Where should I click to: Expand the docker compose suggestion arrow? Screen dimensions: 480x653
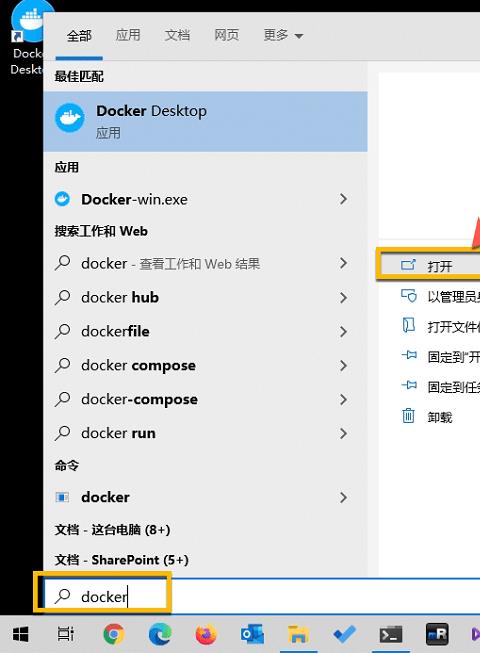pos(343,366)
